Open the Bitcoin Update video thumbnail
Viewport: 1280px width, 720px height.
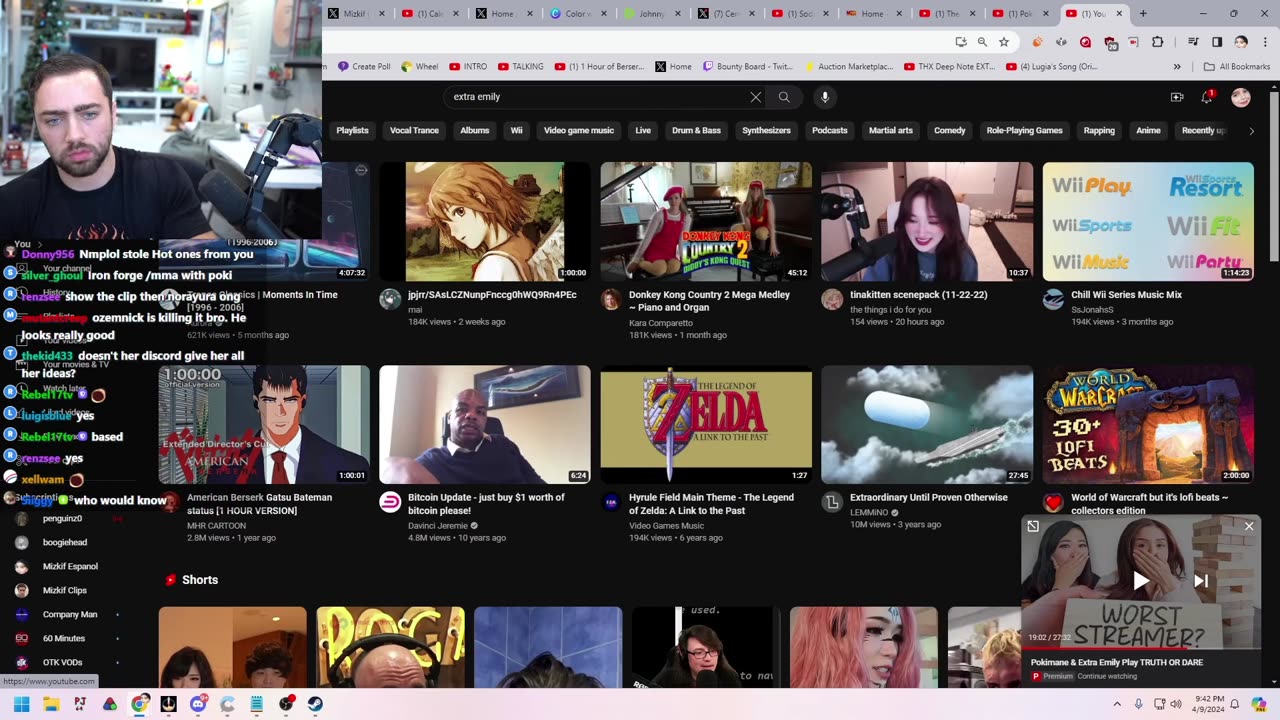click(x=485, y=425)
